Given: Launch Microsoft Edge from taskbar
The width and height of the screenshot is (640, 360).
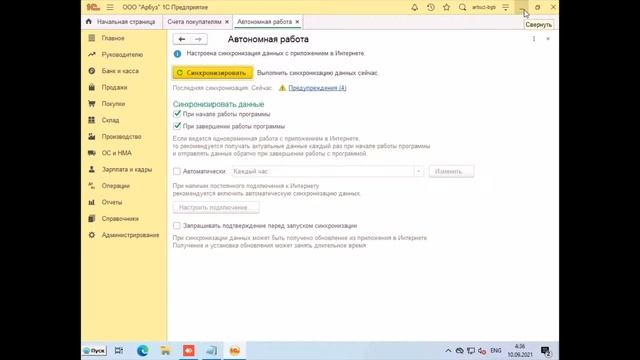Looking at the screenshot, I should 142,351.
